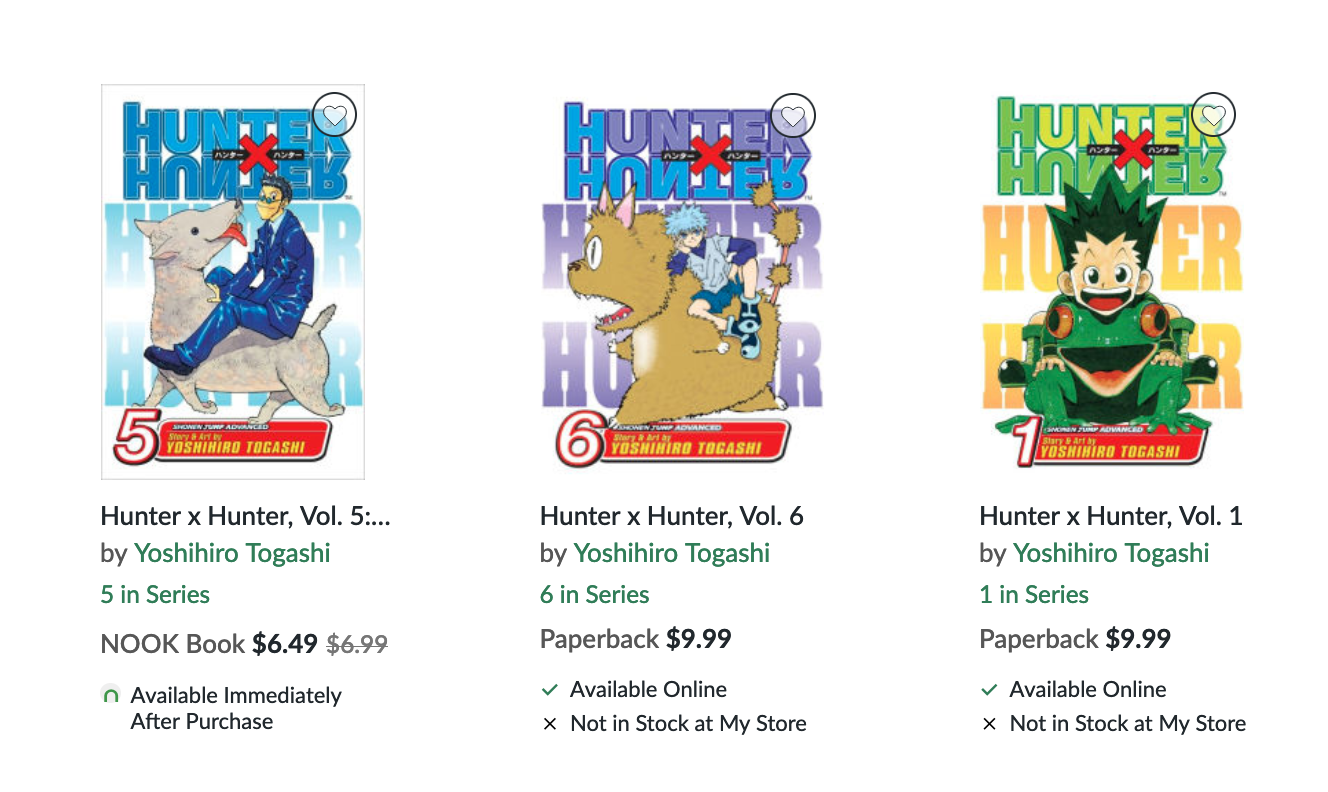The height and width of the screenshot is (792, 1328).
Task: Favorite Hunter x Hunter Vol. 1 with heart icon
Action: (1213, 116)
